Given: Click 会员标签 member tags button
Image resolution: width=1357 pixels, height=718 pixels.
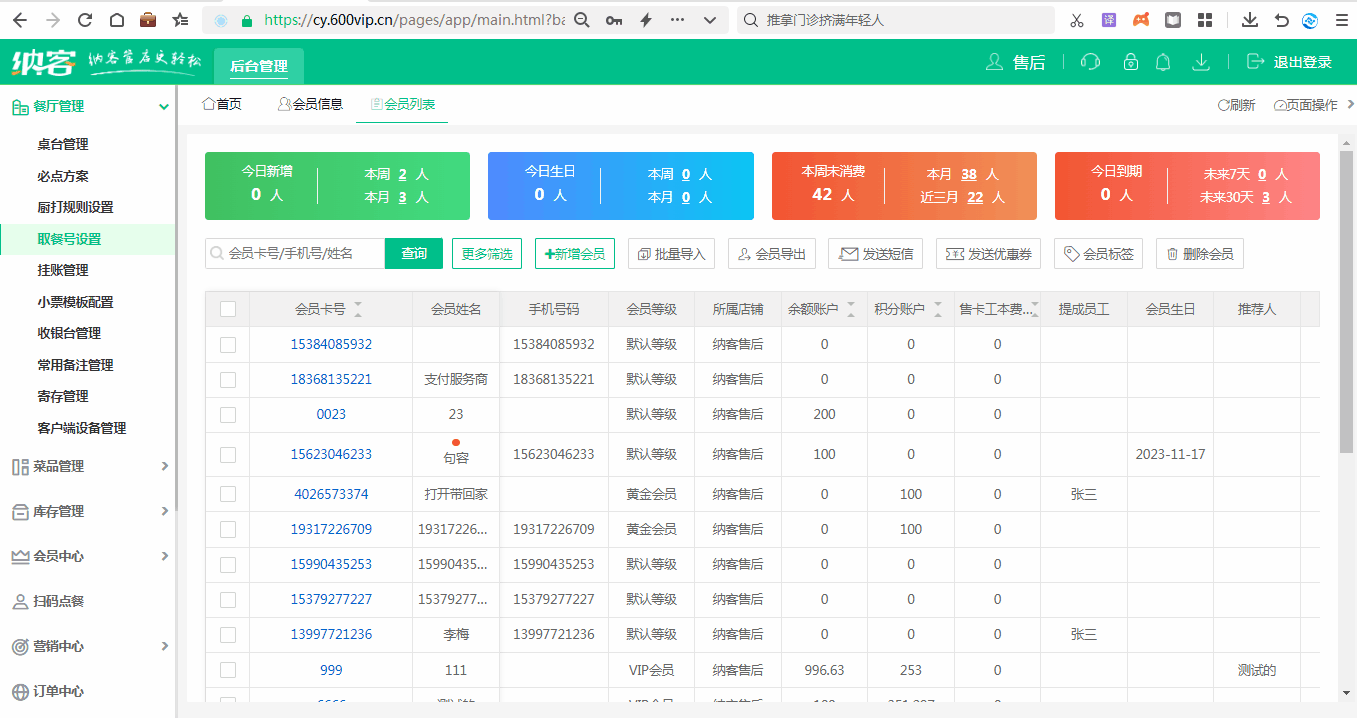Looking at the screenshot, I should pos(1097,253).
